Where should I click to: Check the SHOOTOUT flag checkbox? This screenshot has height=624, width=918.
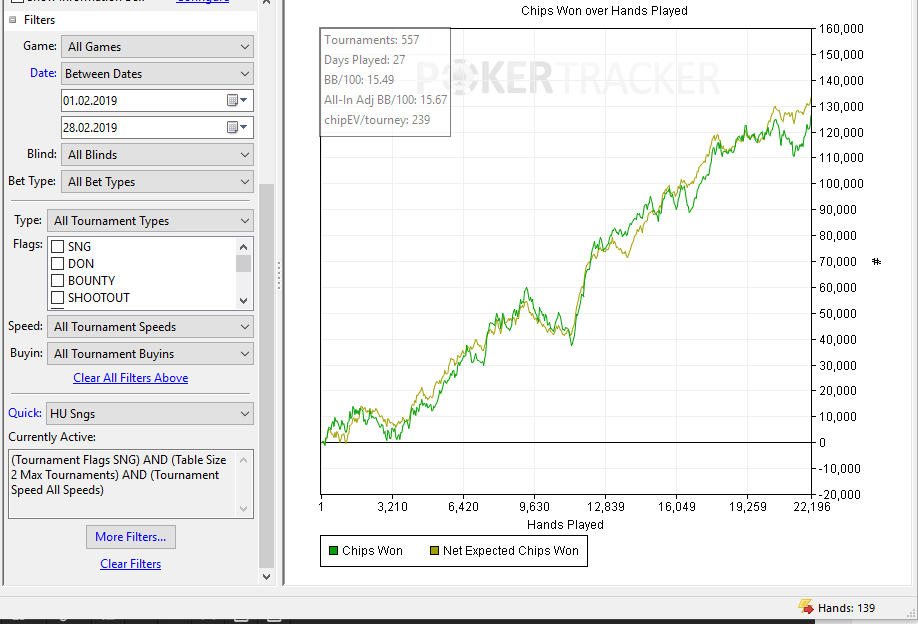click(x=57, y=297)
